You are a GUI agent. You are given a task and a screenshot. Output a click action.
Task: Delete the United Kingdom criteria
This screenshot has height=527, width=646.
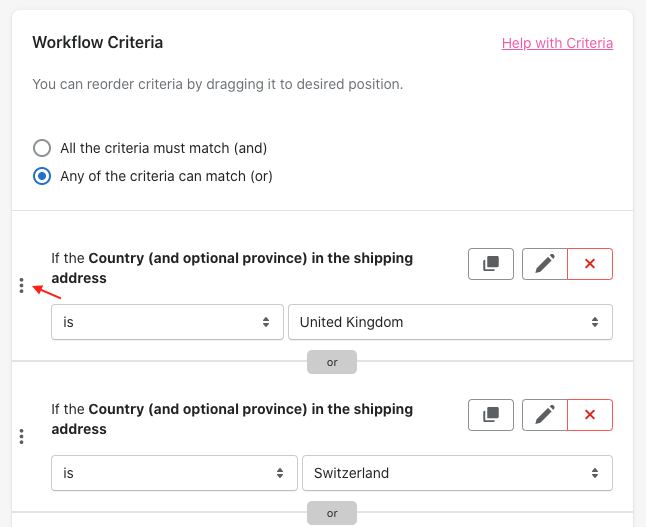[x=590, y=264]
